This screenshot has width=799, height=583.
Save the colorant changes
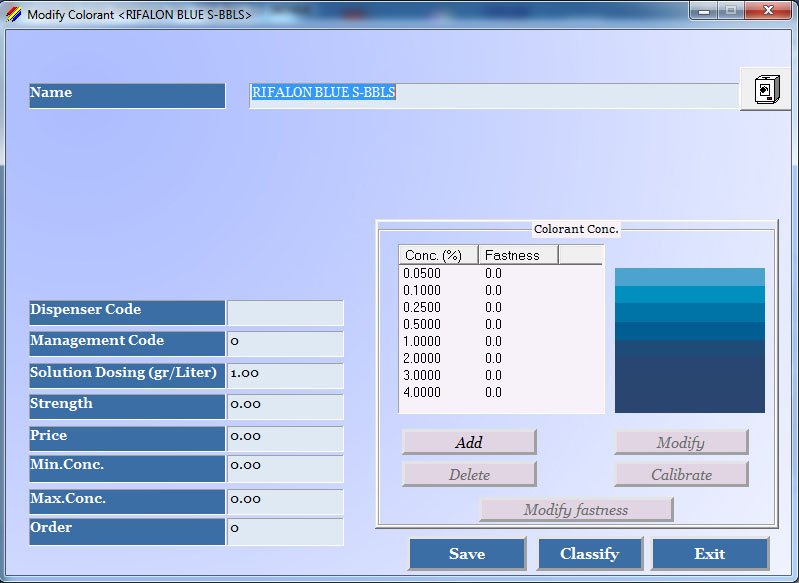(x=467, y=553)
